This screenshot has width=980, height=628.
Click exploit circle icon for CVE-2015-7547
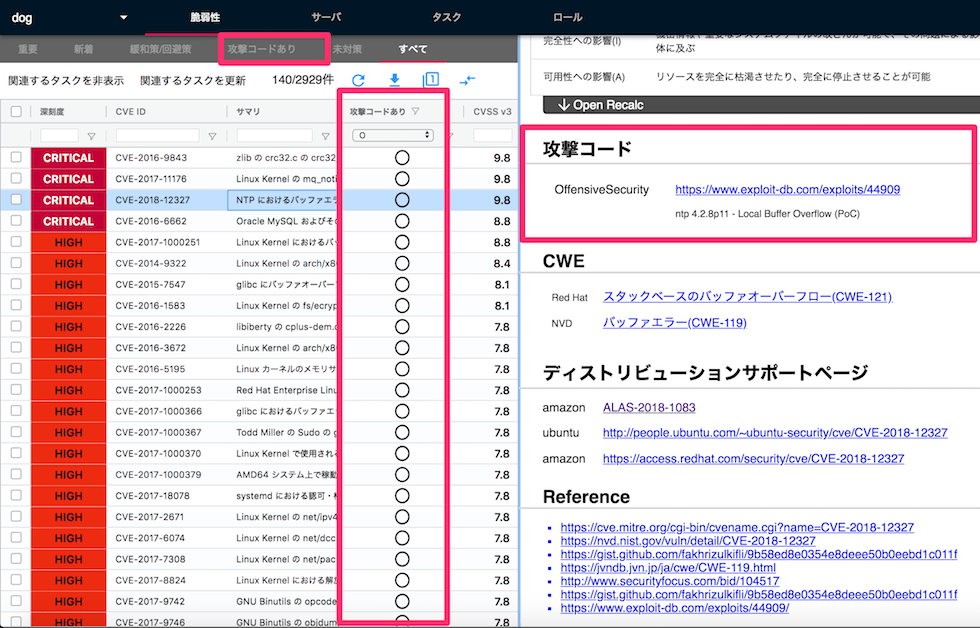click(x=402, y=284)
